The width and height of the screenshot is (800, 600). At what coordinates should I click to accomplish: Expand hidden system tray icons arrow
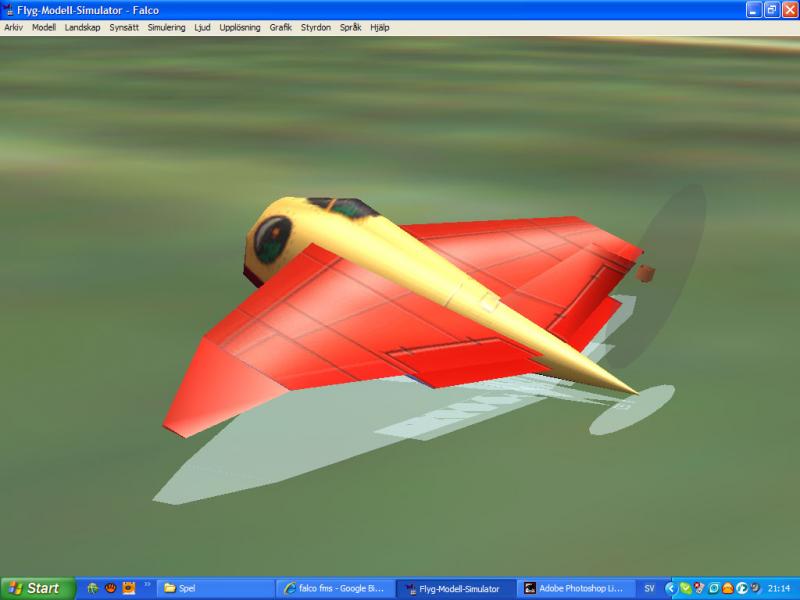click(x=670, y=589)
